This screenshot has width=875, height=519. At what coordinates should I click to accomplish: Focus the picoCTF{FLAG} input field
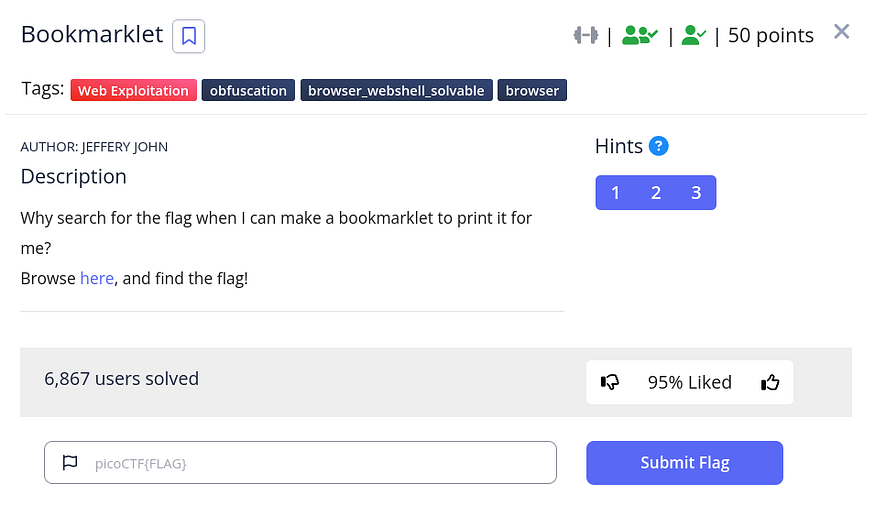(x=320, y=463)
